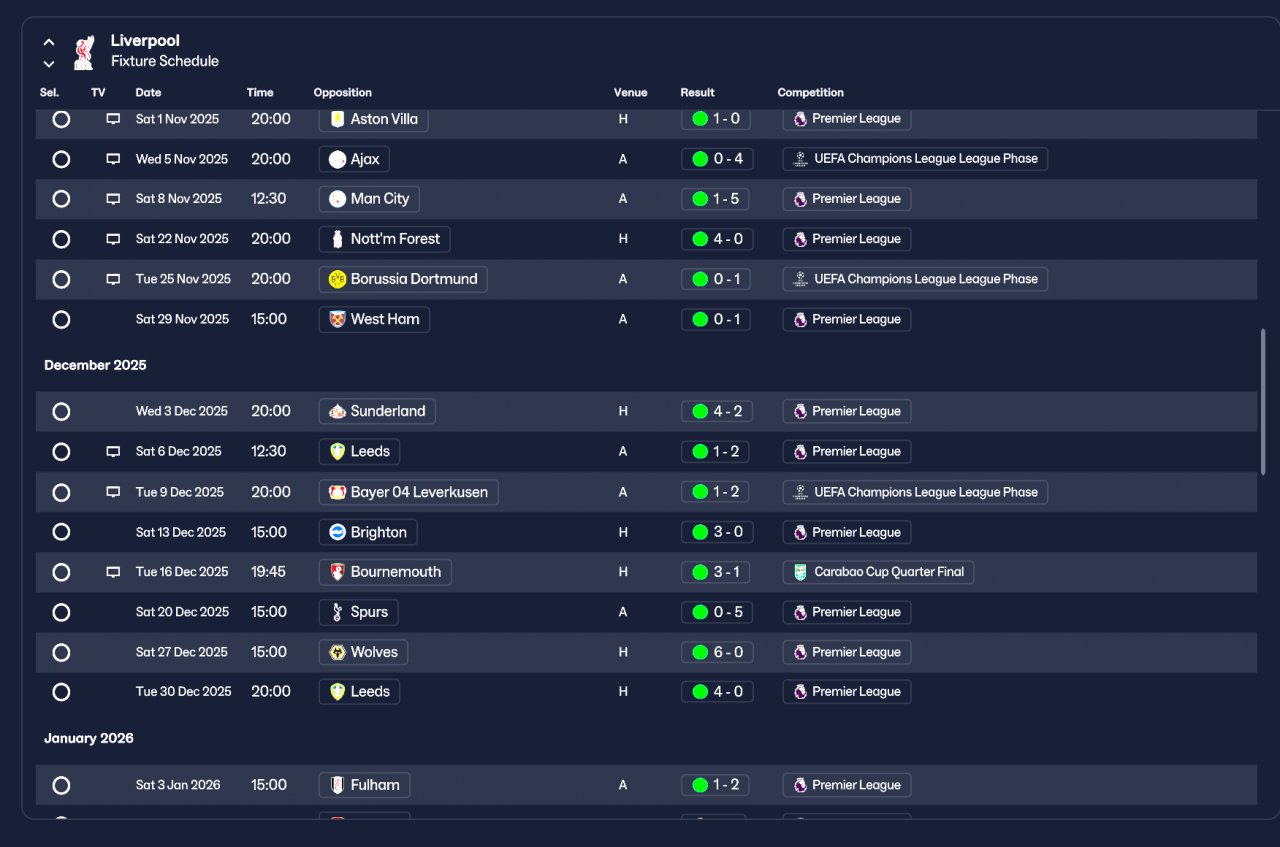The height and width of the screenshot is (847, 1280).
Task: Click the Liverpool club crest icon
Action: coord(84,52)
